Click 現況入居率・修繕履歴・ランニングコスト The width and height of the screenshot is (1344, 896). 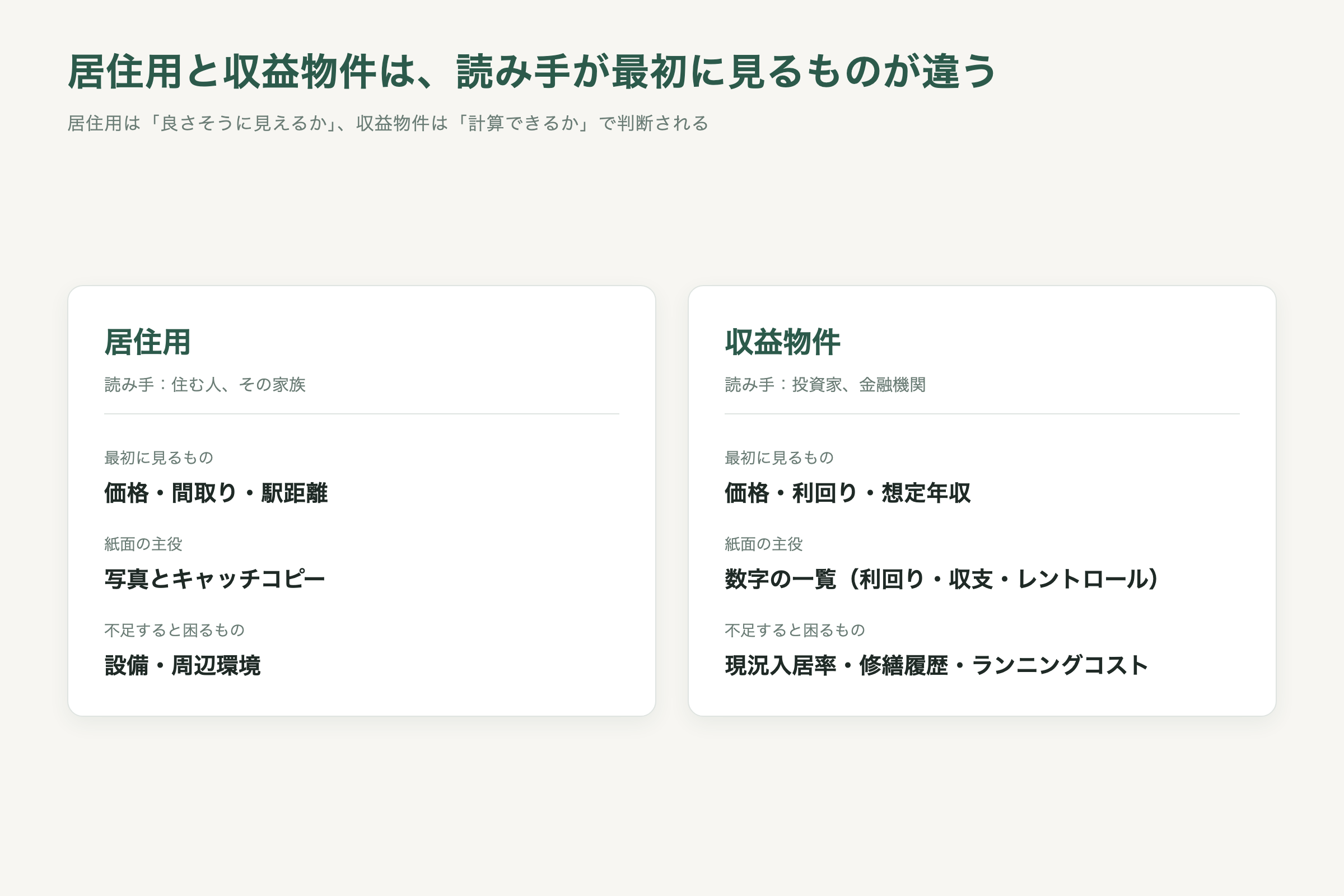936,665
